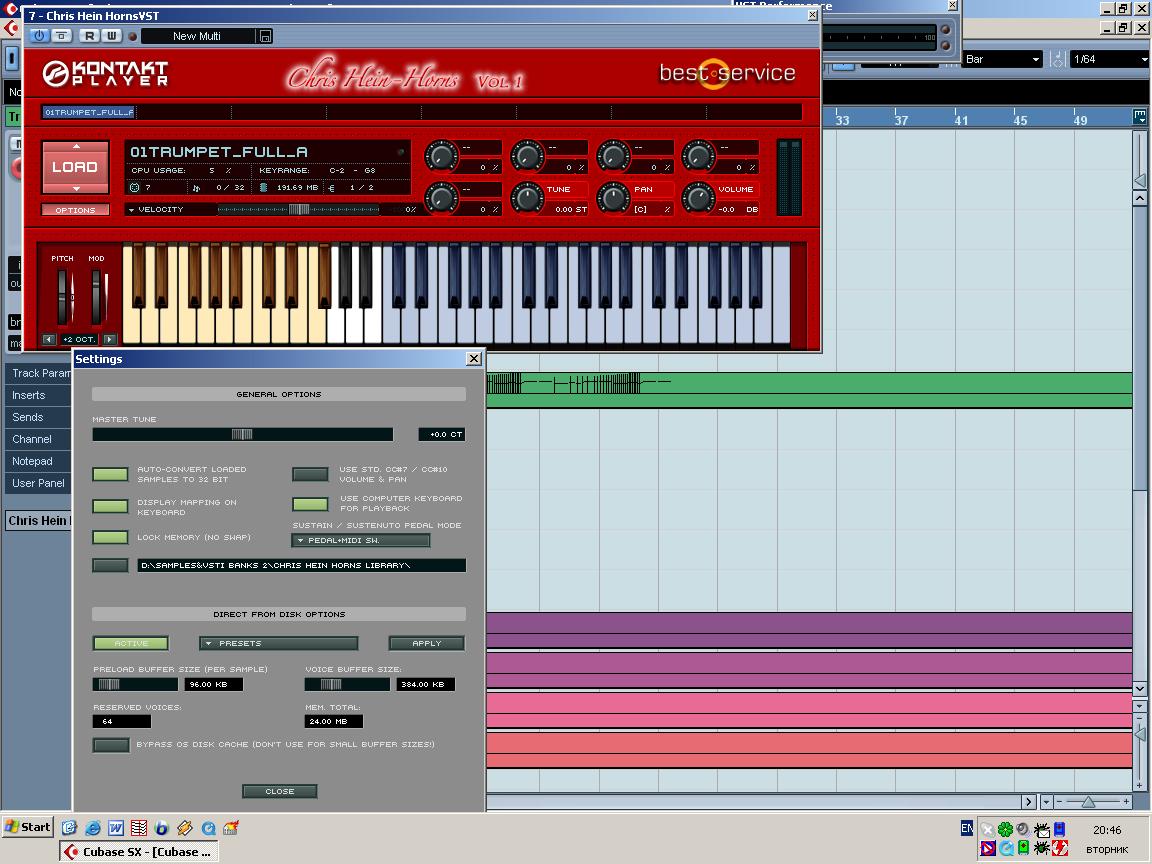Image resolution: width=1152 pixels, height=864 pixels.
Task: Open the Presets dropdown
Action: click(x=278, y=643)
